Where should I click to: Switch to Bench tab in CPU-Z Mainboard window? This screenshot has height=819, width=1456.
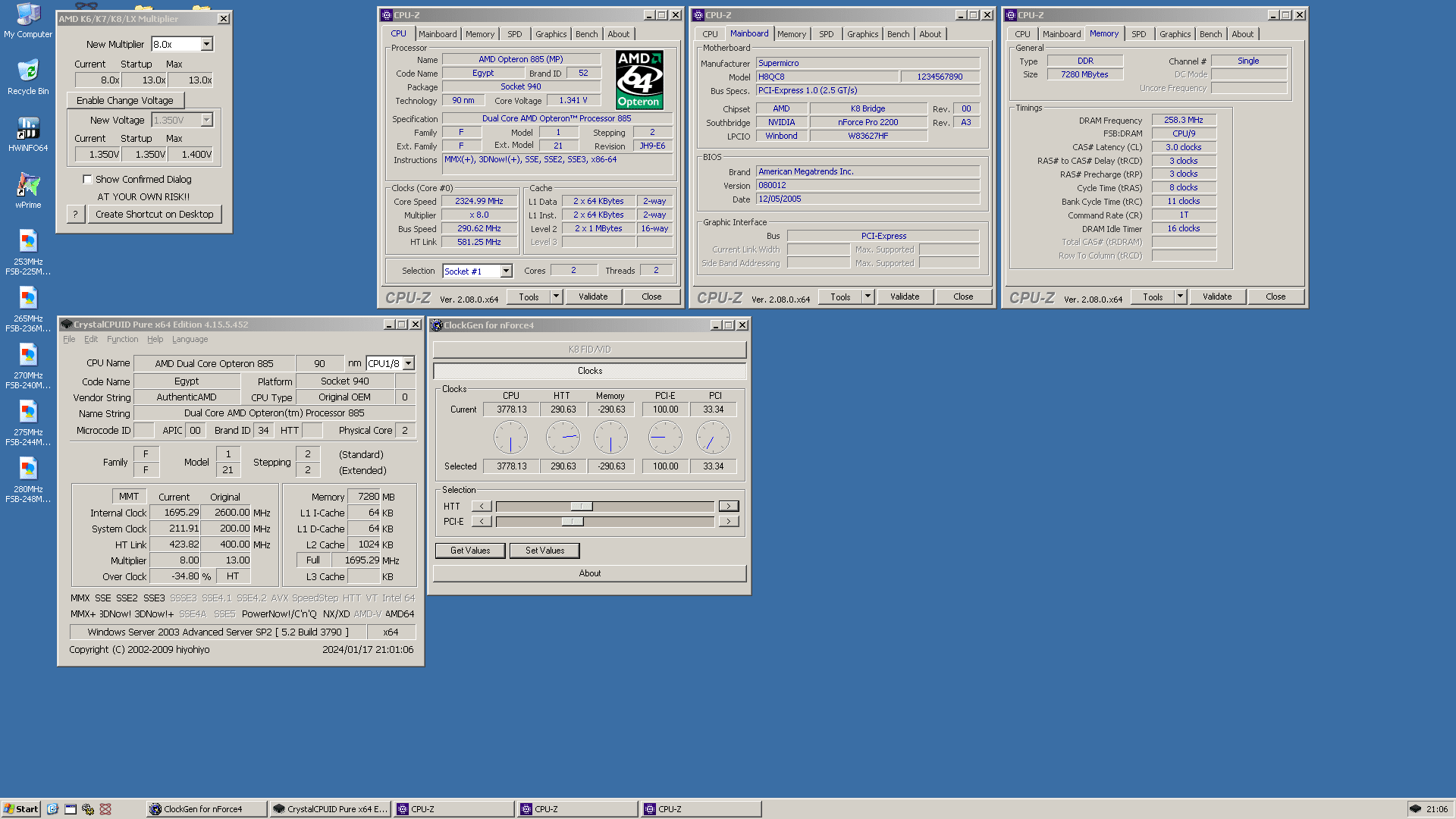898,34
